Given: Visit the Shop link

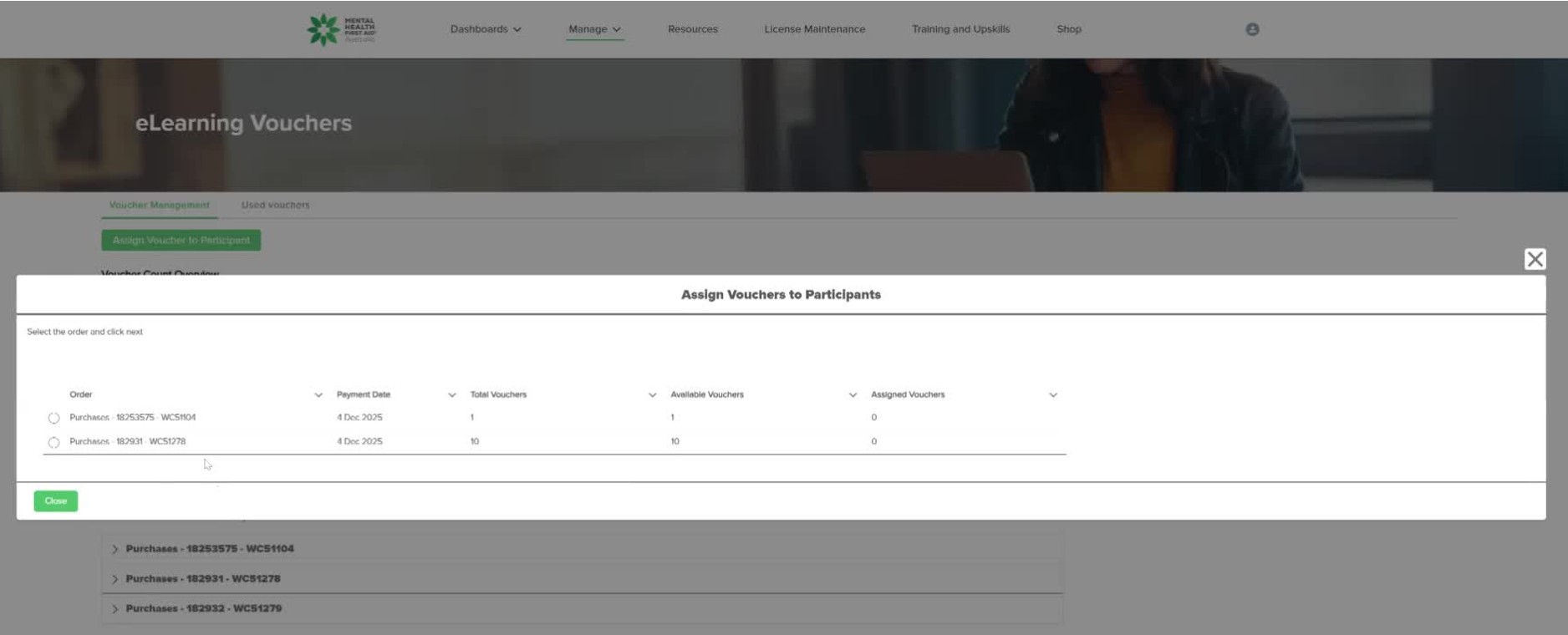Looking at the screenshot, I should click(1068, 29).
